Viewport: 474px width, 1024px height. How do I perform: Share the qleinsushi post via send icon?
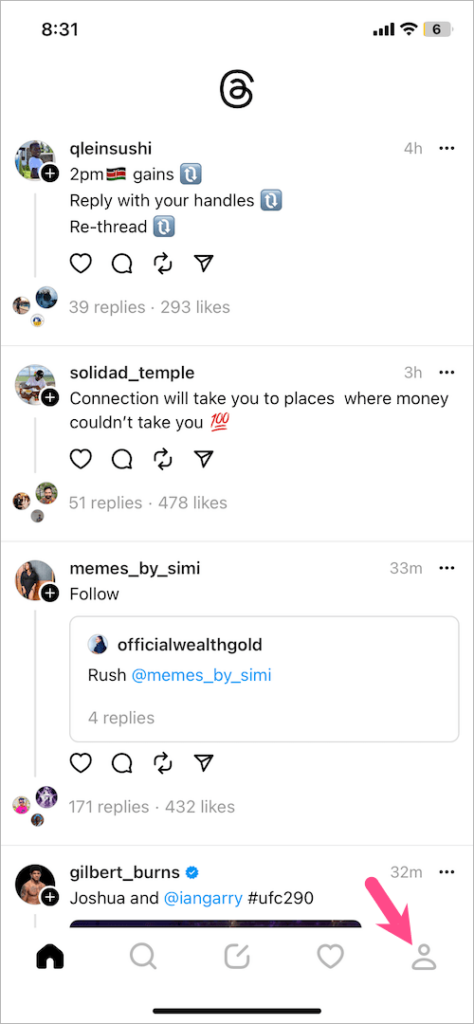204,263
